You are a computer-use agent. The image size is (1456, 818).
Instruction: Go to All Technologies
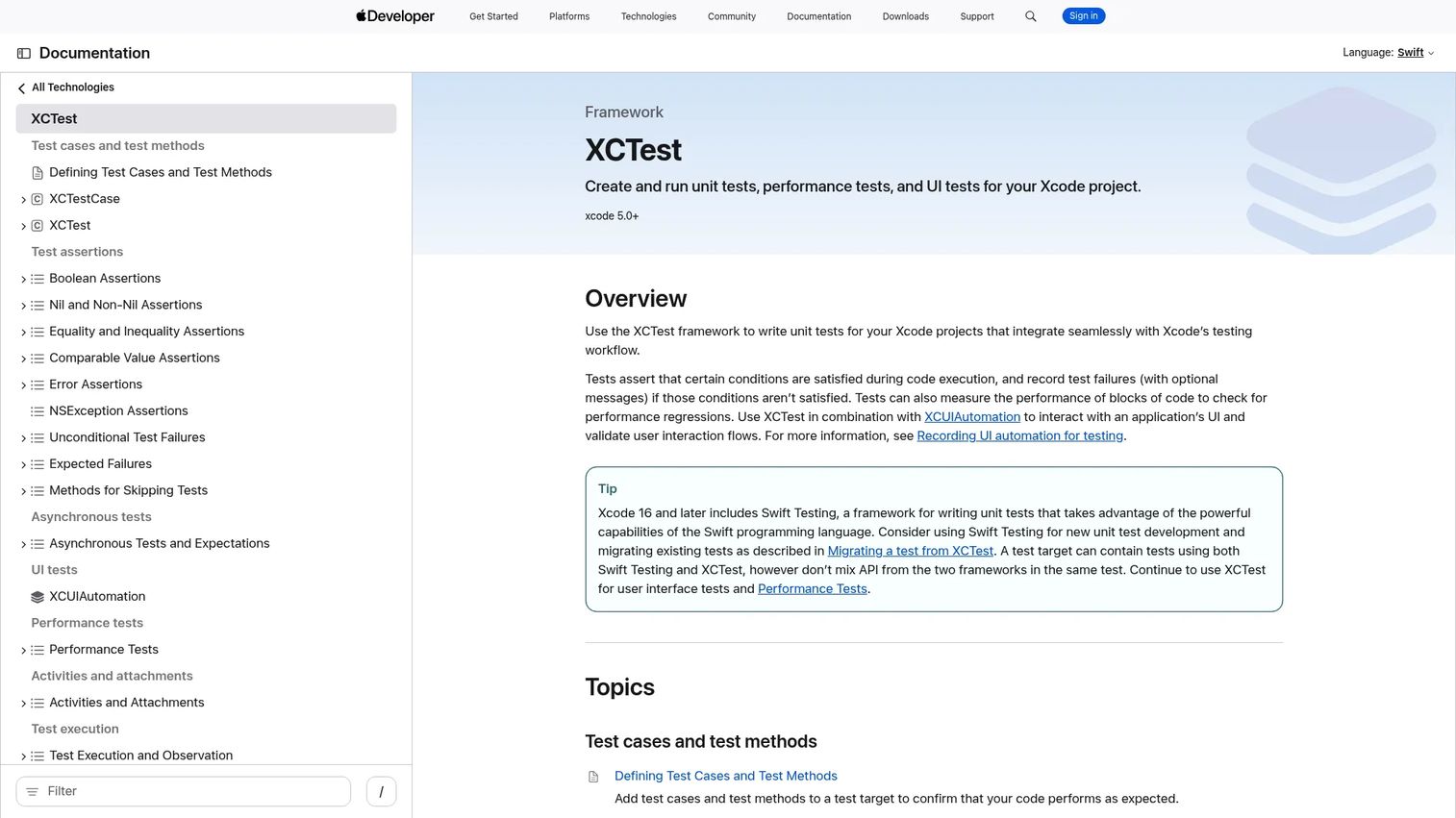click(73, 87)
